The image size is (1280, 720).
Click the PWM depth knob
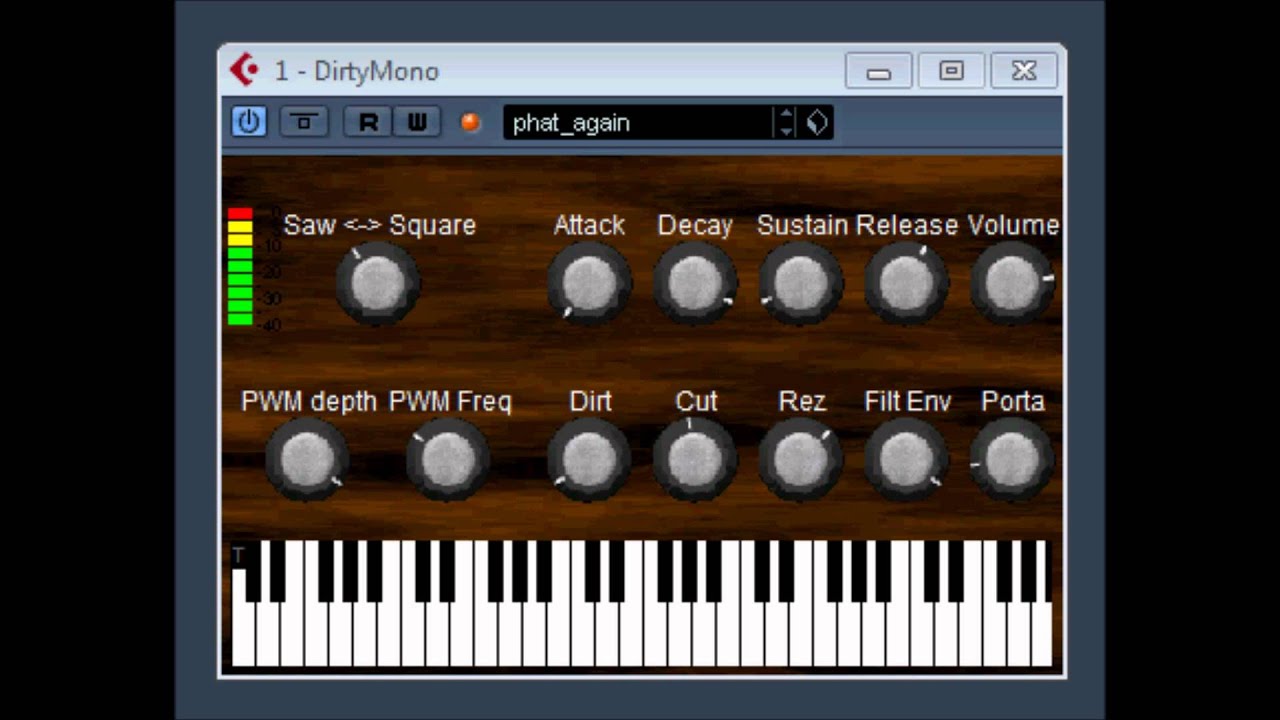(308, 460)
